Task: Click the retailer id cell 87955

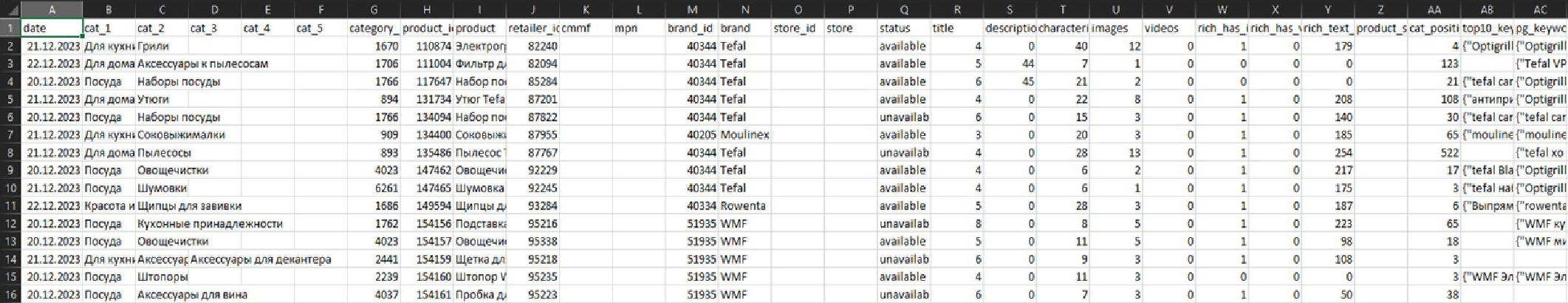Action: 533,135
